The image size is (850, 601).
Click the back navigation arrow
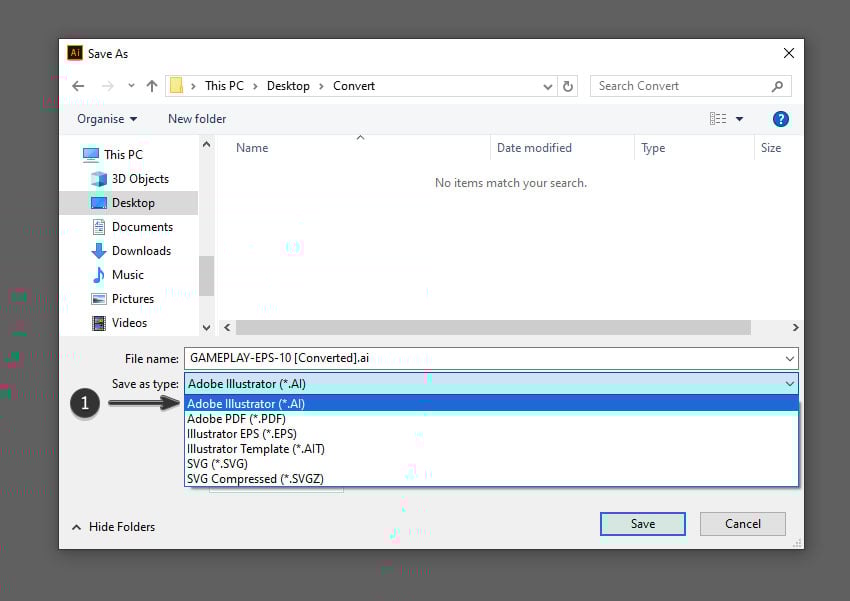[x=79, y=86]
